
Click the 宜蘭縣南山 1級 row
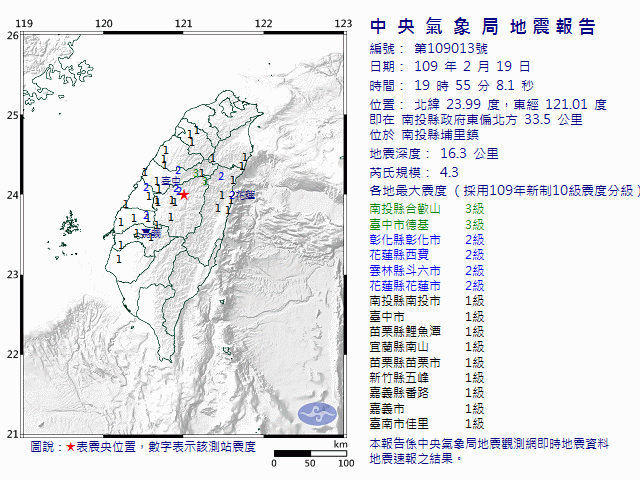point(427,347)
